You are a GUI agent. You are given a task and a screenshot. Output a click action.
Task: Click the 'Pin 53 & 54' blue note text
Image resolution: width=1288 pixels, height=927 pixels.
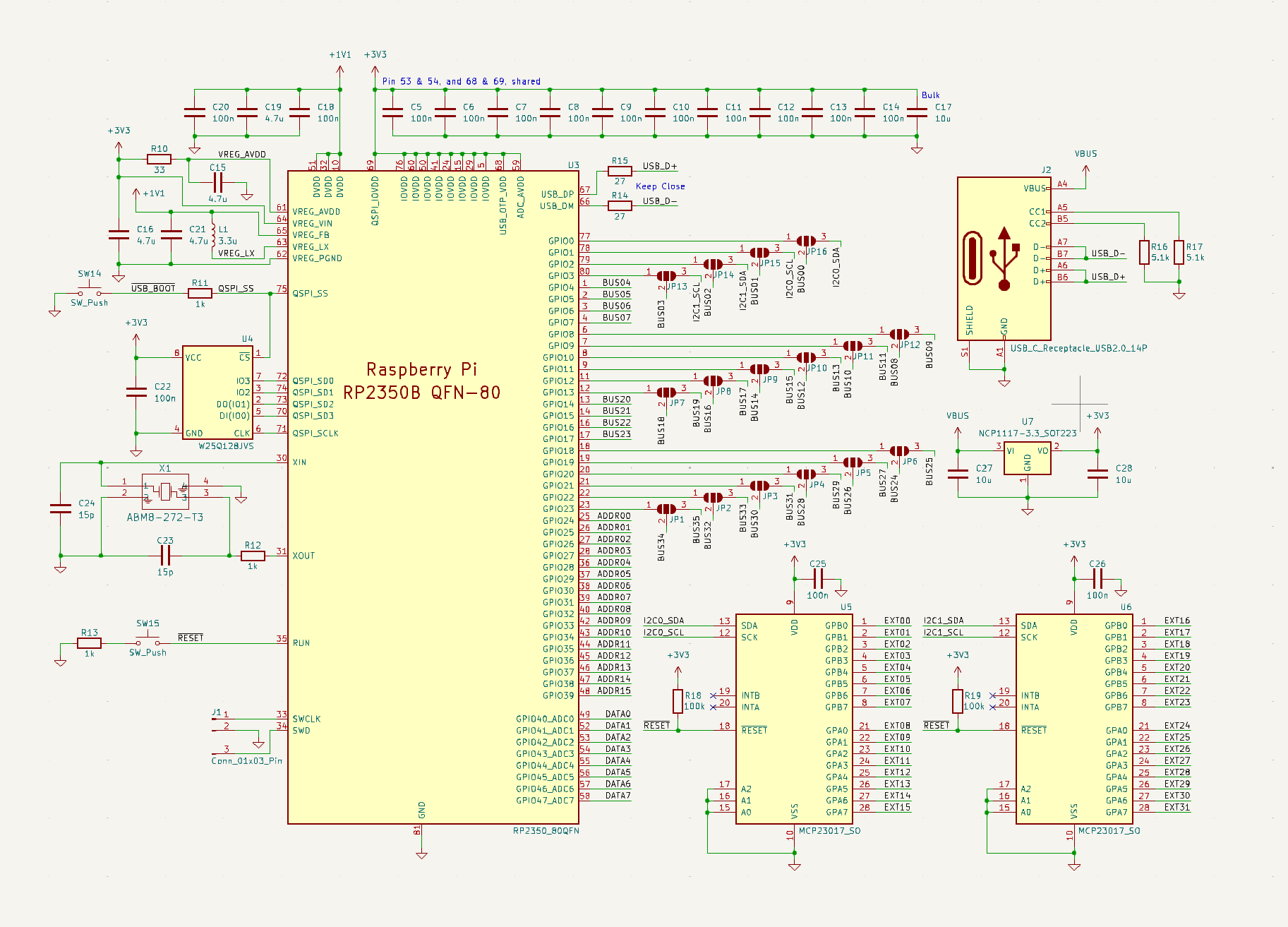coord(460,80)
